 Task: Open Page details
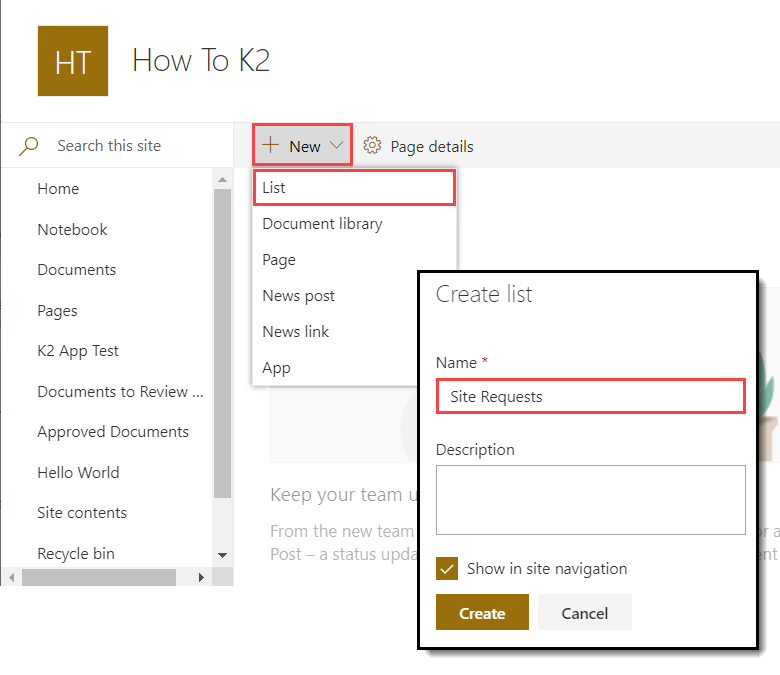click(x=418, y=146)
